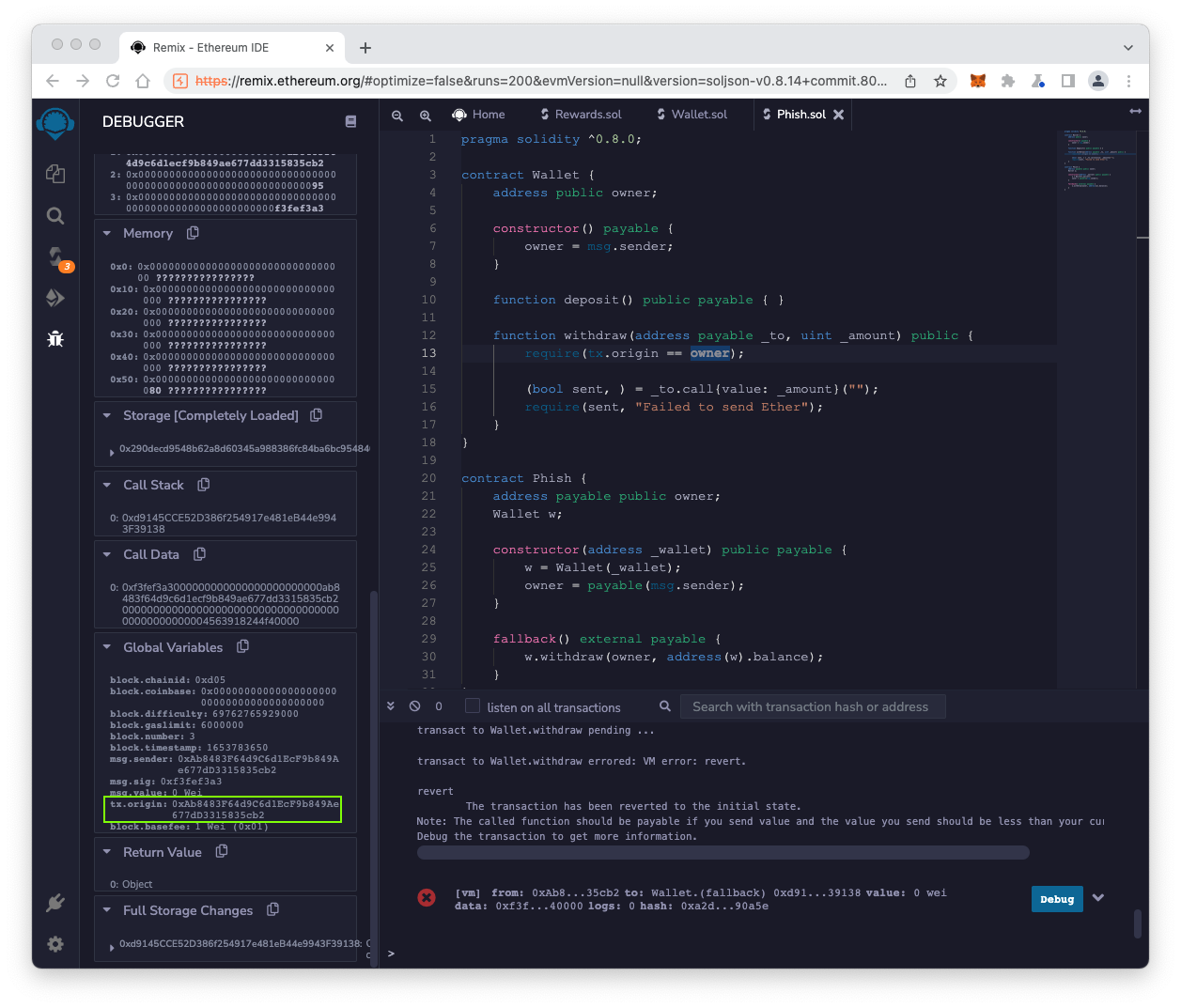Toggle the browser side panel icon
This screenshot has width=1181, height=1008.
click(x=1068, y=81)
